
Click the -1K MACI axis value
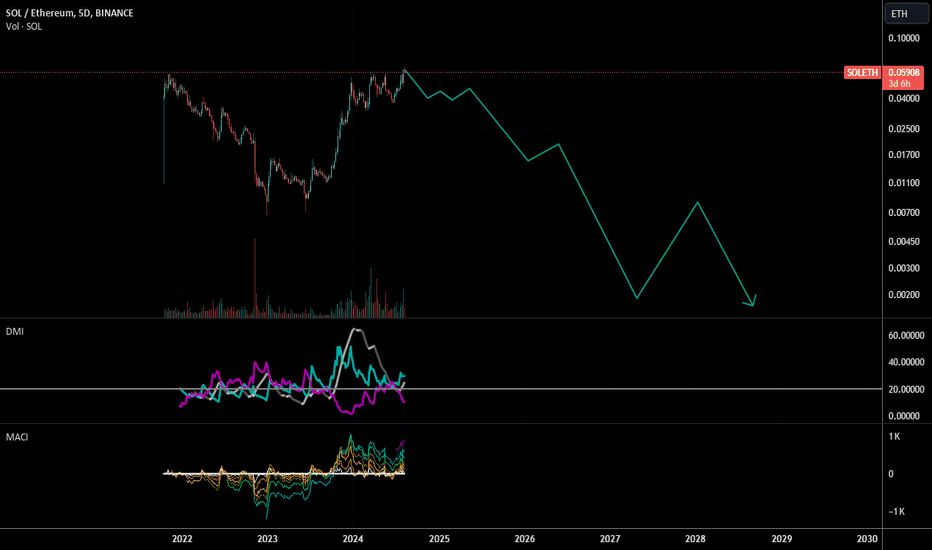(x=896, y=511)
